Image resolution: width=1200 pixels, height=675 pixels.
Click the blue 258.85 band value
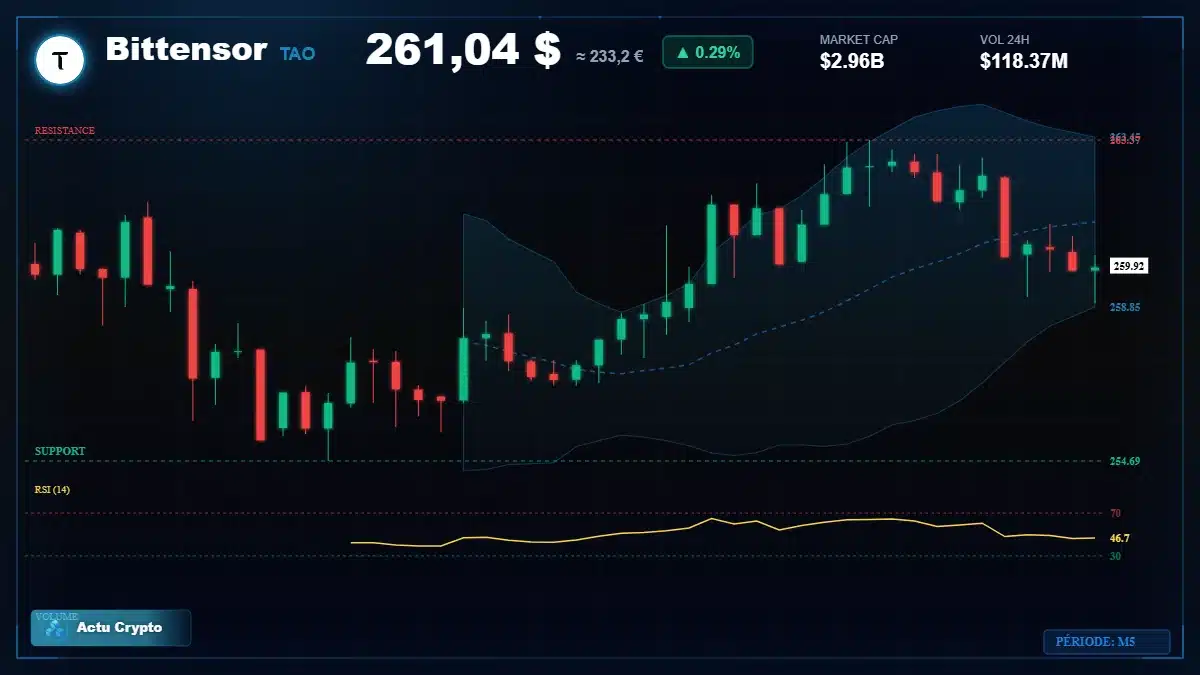1125,307
